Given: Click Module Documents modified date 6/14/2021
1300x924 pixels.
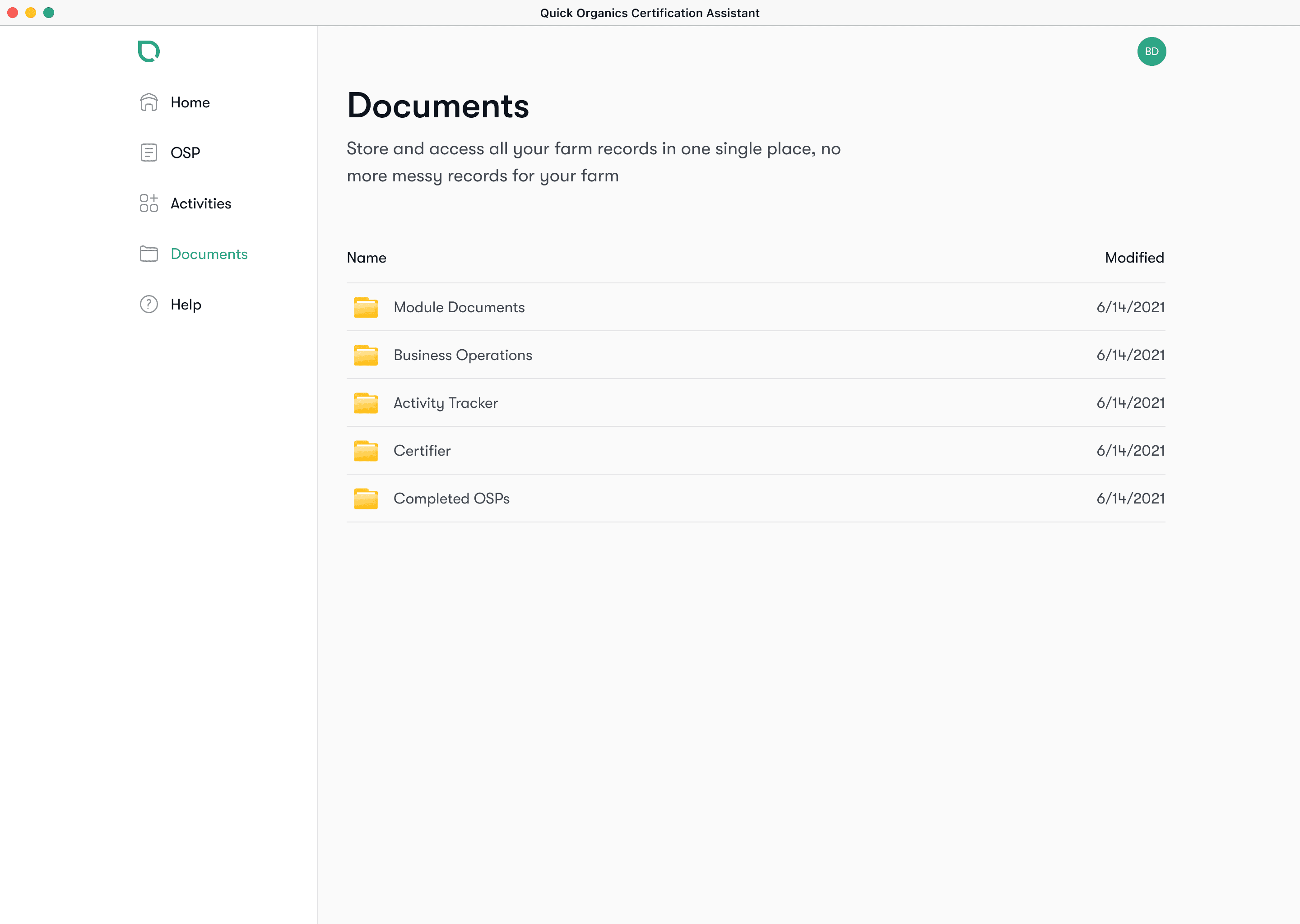Looking at the screenshot, I should (x=1130, y=307).
